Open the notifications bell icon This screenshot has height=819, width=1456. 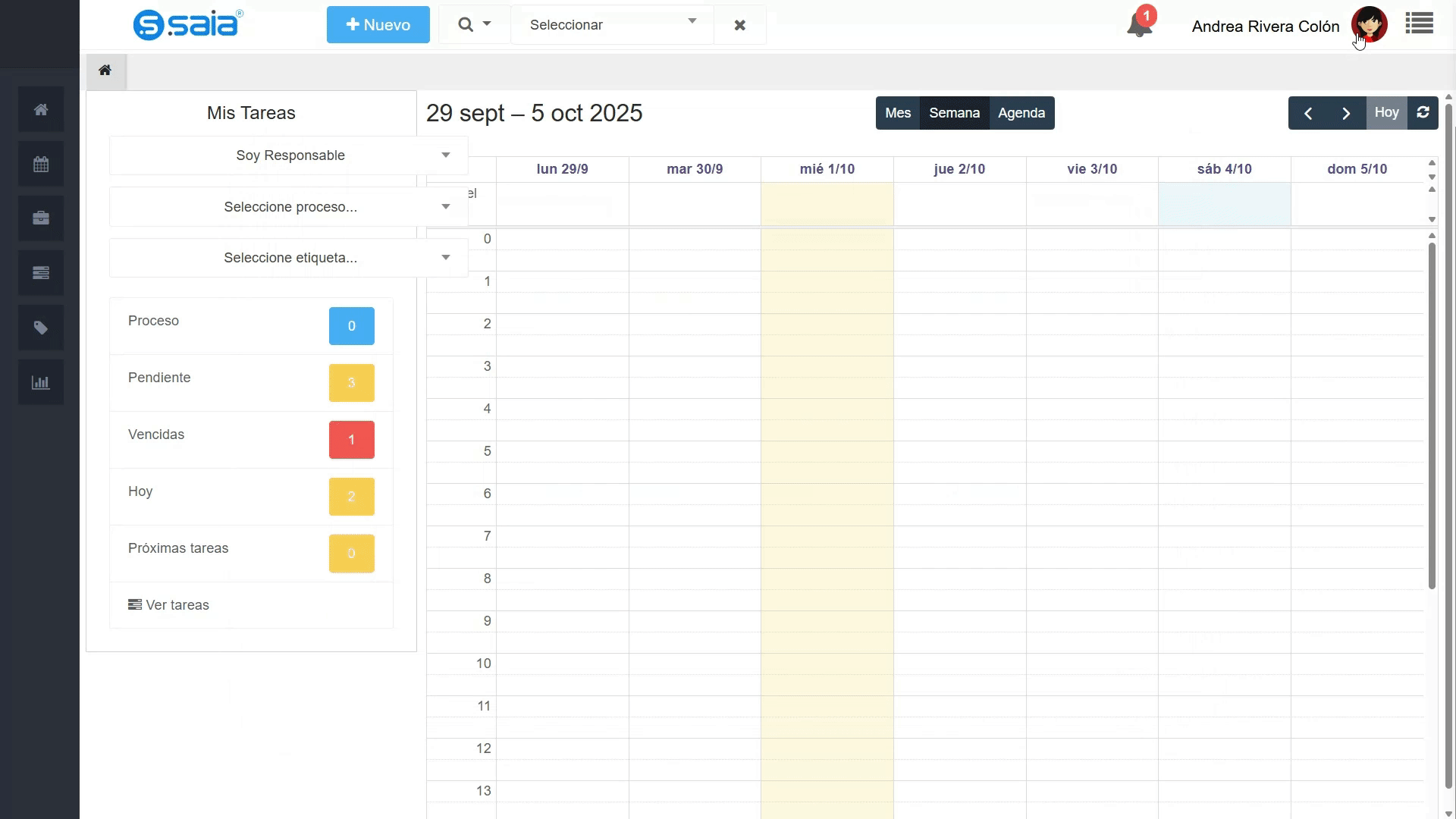point(1139,24)
